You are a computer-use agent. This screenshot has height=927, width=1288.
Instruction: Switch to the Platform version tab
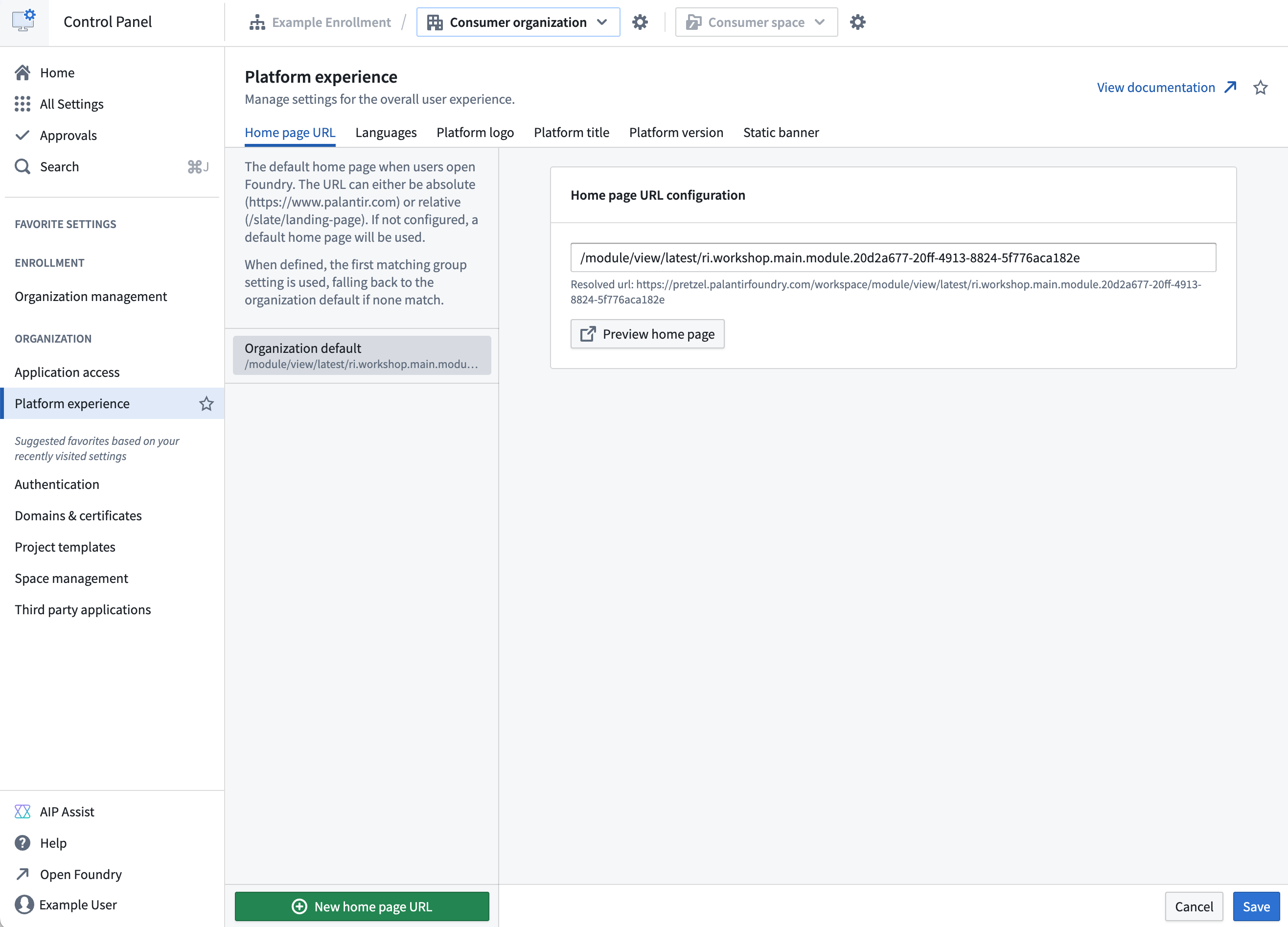[676, 132]
